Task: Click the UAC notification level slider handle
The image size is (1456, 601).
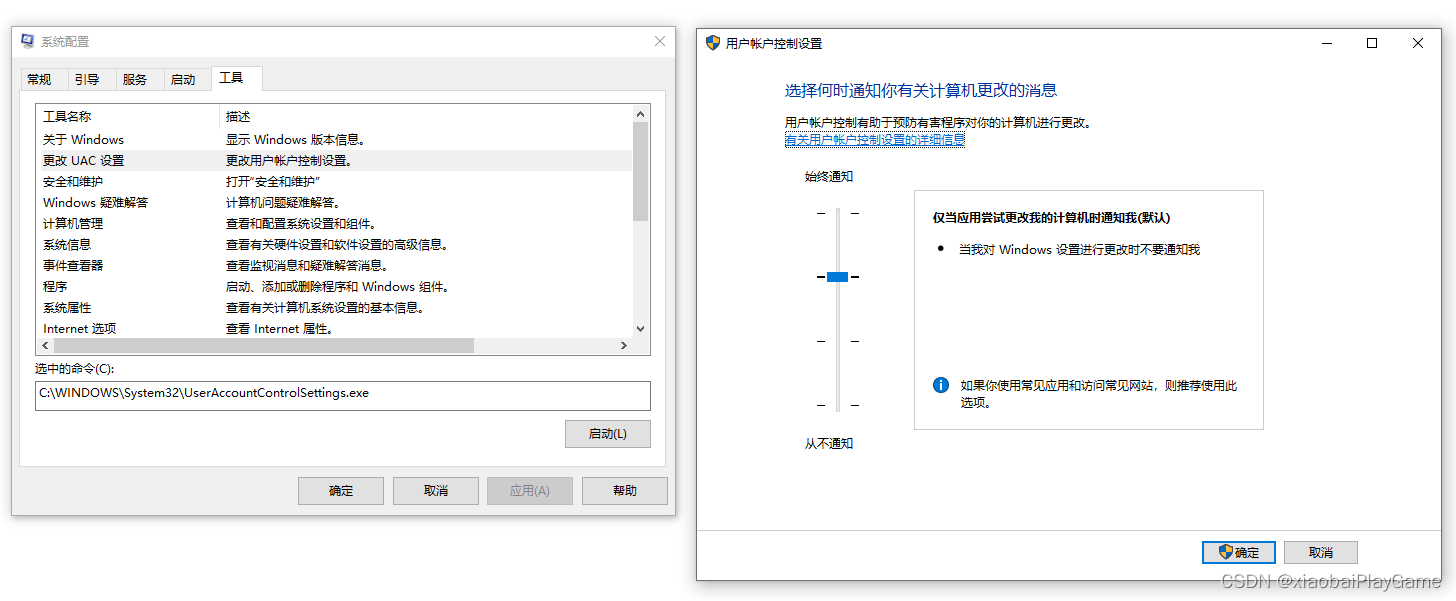Action: [x=837, y=276]
